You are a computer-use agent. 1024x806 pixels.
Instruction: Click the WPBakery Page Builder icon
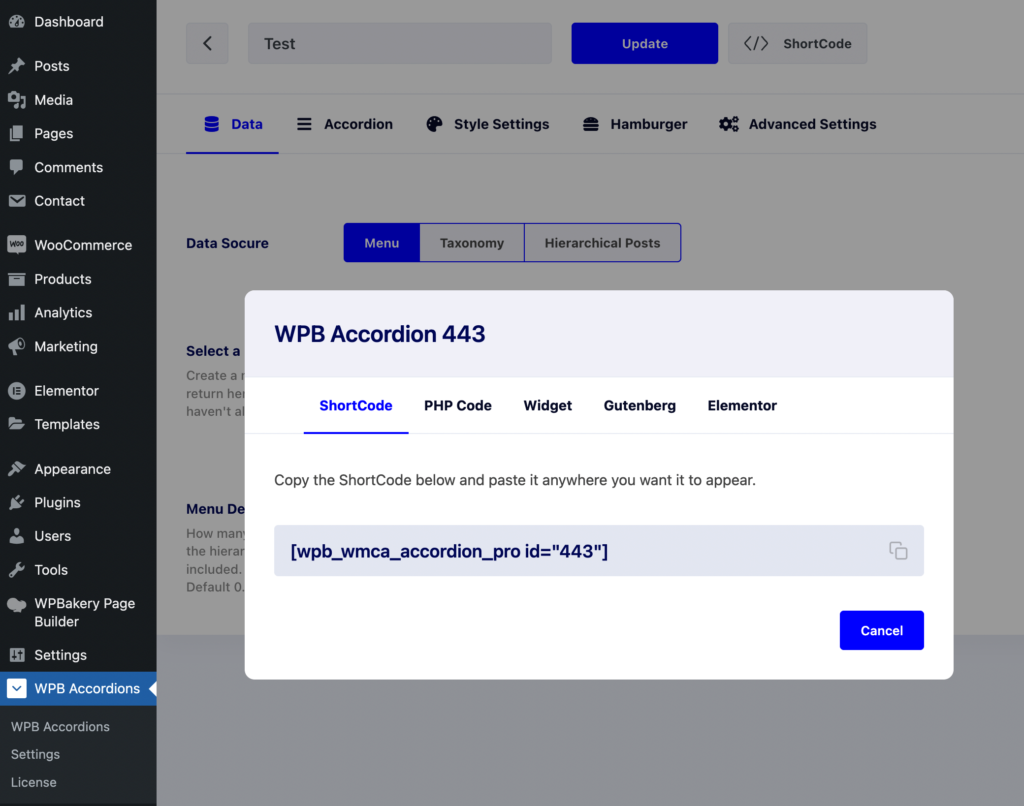17,604
